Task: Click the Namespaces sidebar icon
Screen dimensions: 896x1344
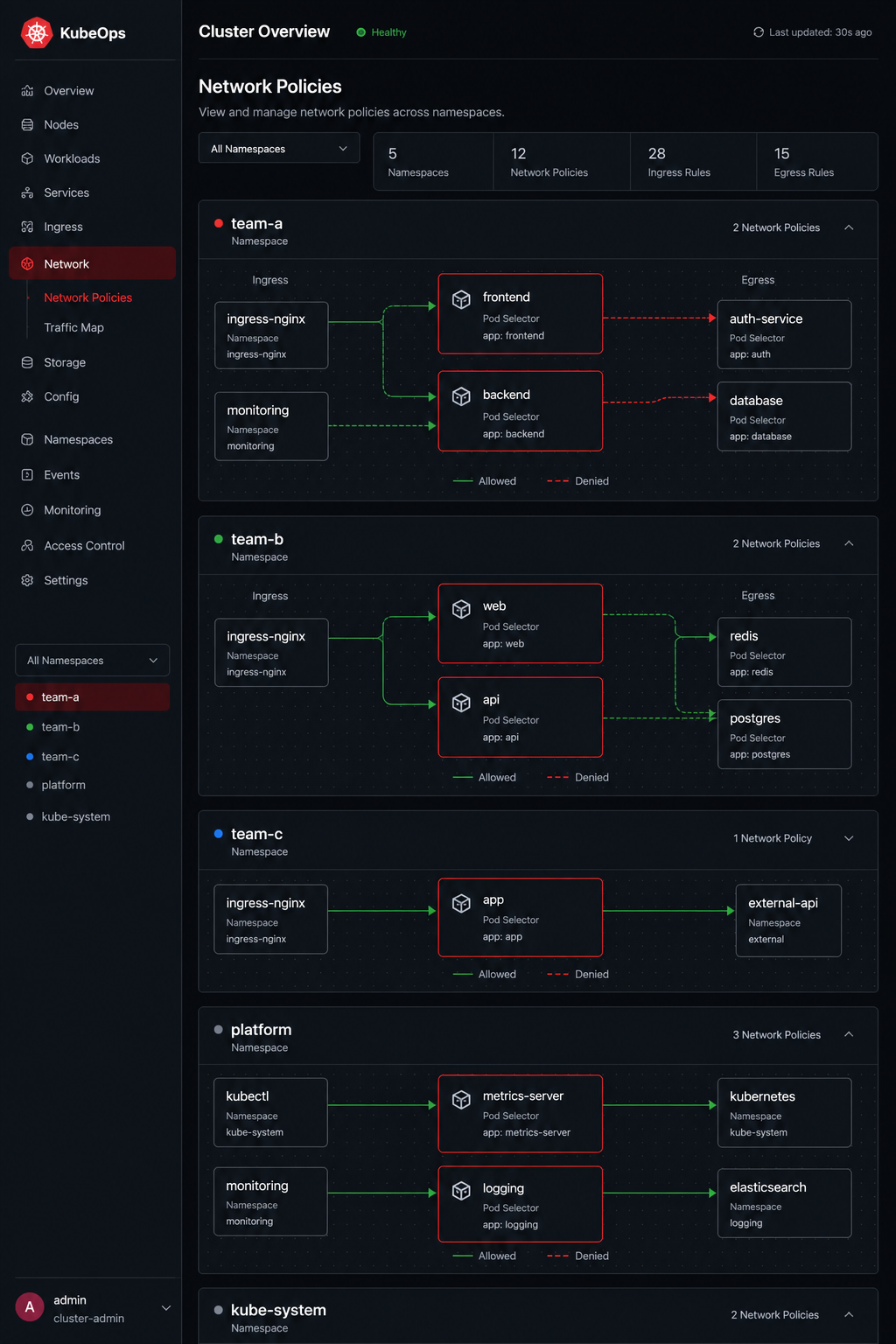Action: 27,440
